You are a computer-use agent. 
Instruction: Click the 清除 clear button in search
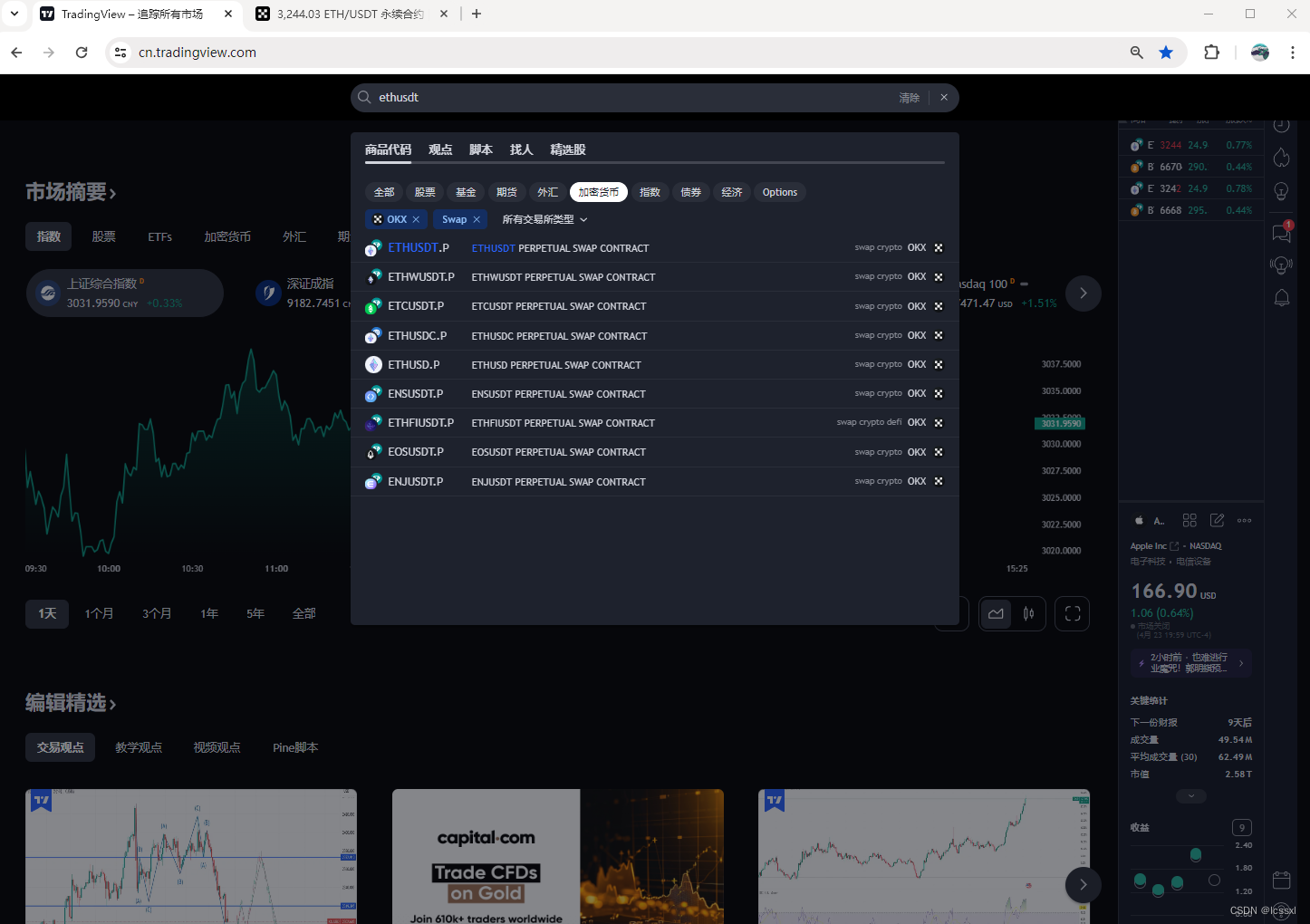pos(910,98)
